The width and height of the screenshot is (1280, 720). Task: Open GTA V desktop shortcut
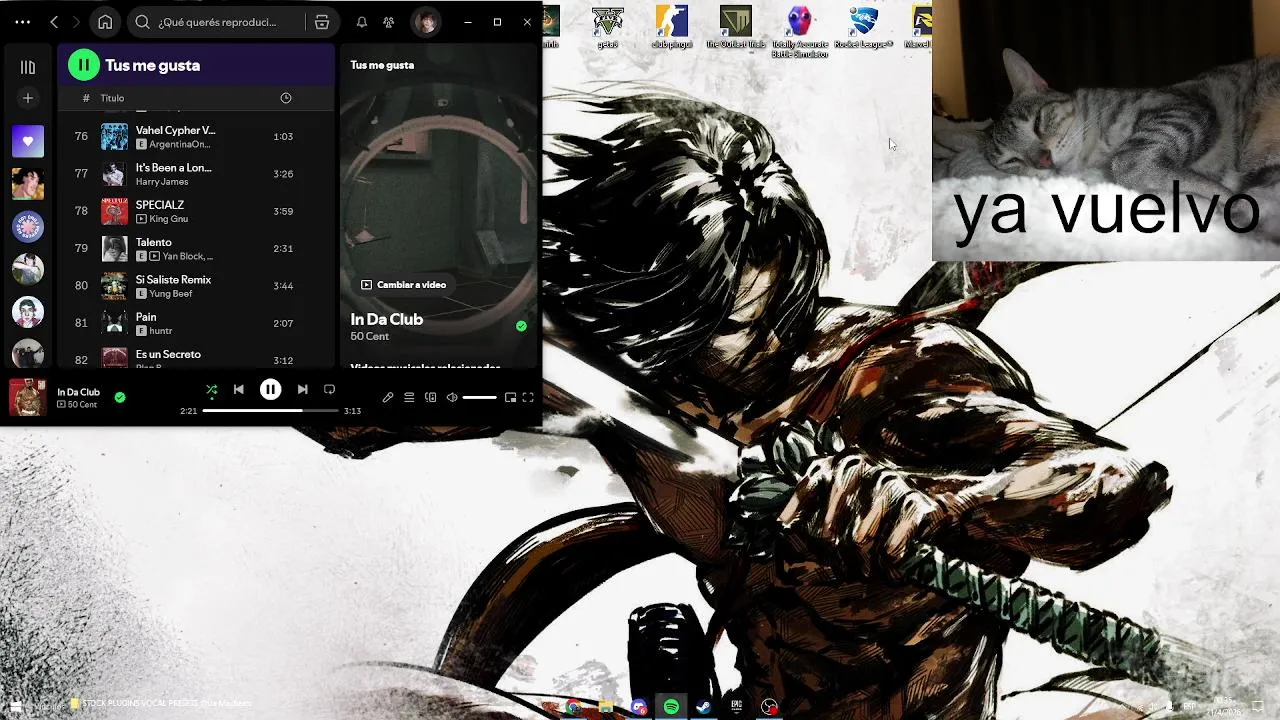(607, 27)
